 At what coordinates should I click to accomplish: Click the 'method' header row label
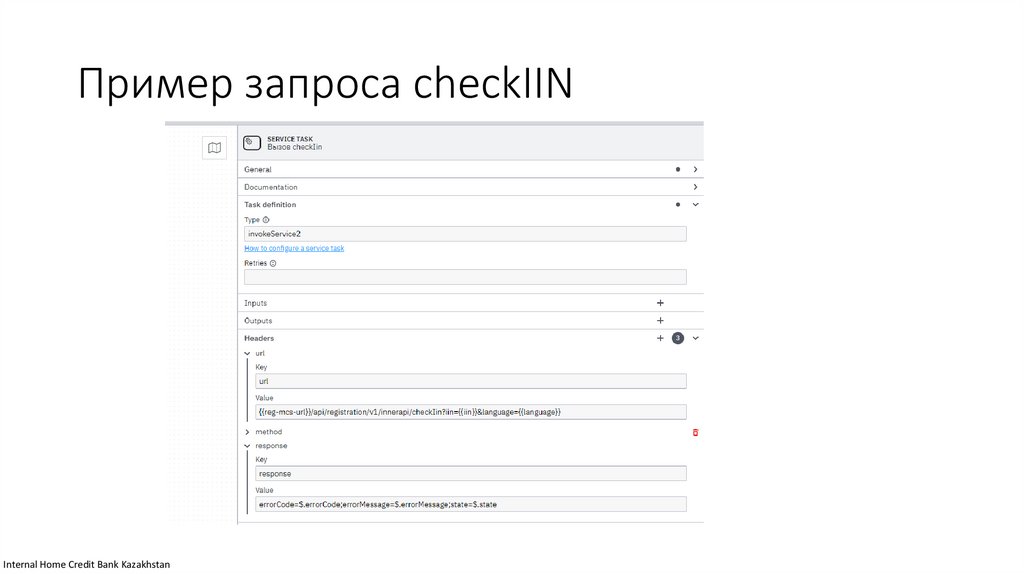coord(268,432)
